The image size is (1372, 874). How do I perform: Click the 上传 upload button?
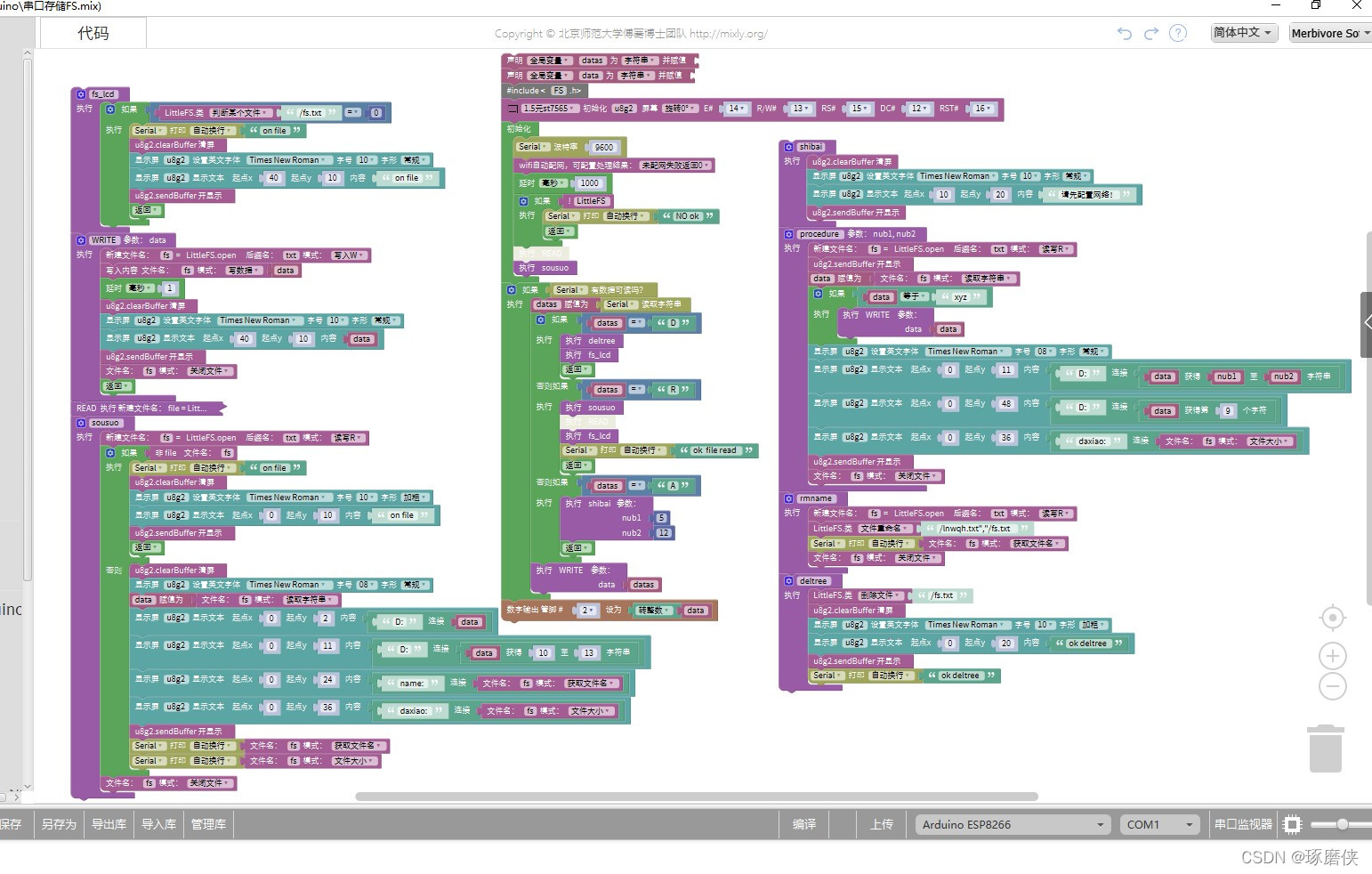882,824
